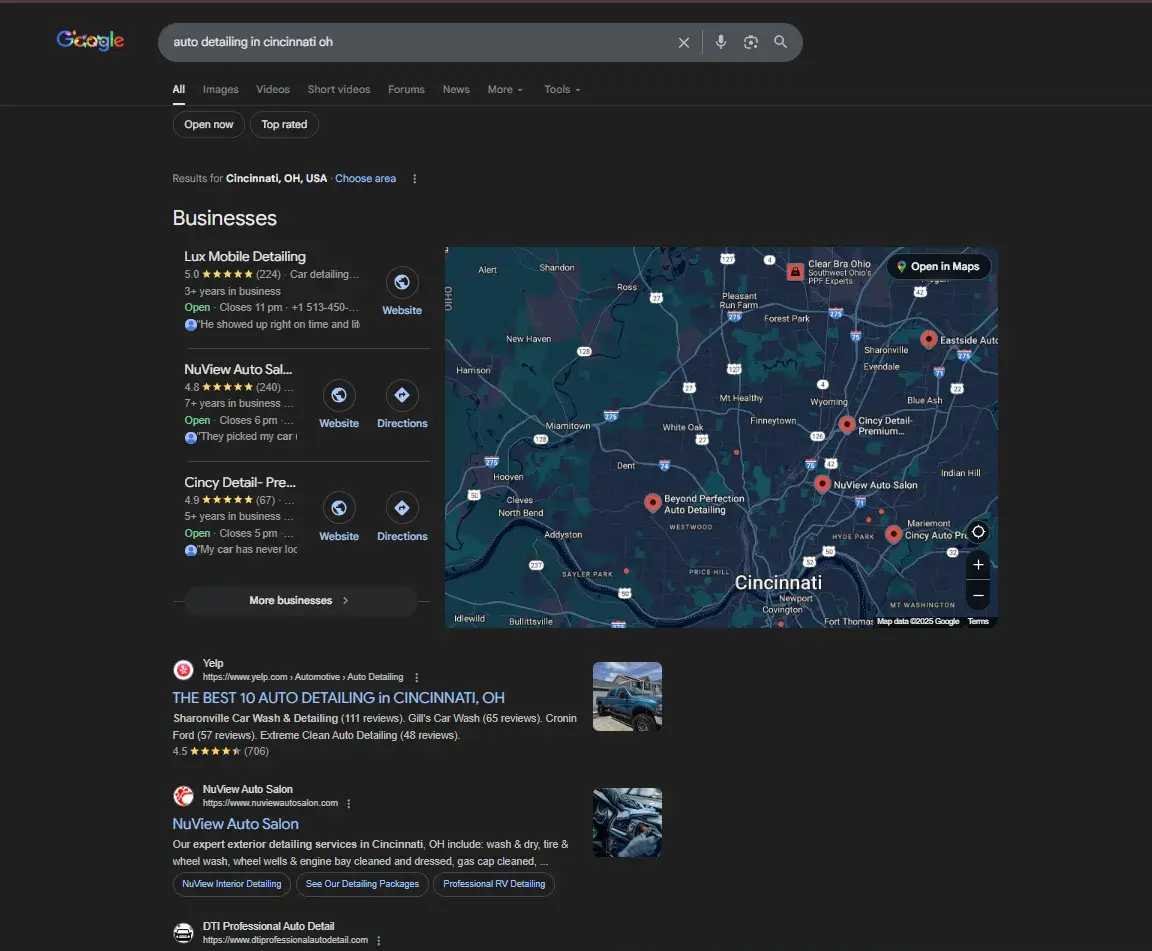Click the Choose area link
Image resolution: width=1152 pixels, height=951 pixels.
pyautogui.click(x=365, y=179)
